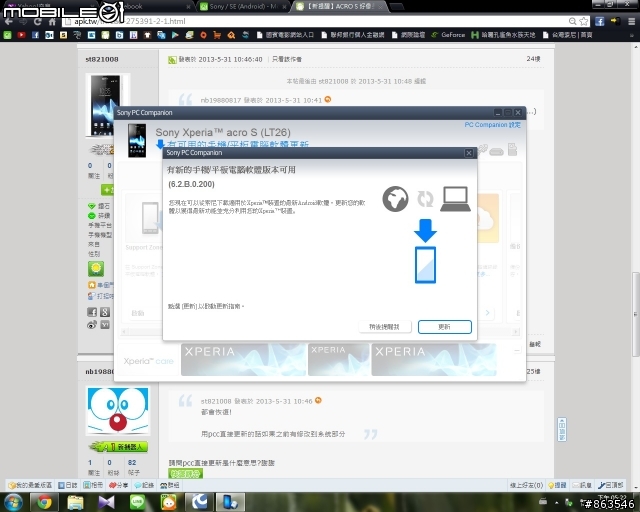Open the GeForce bookmark
This screenshot has height=512, width=640.
448,35
